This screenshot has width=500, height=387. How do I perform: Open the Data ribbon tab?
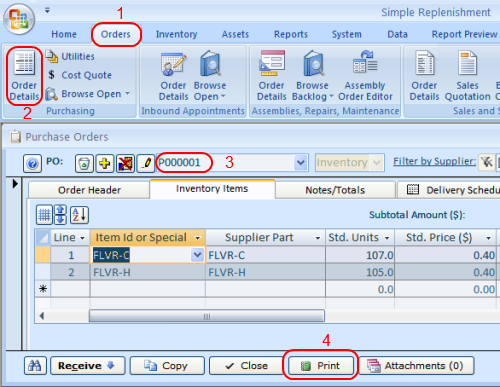tap(397, 34)
